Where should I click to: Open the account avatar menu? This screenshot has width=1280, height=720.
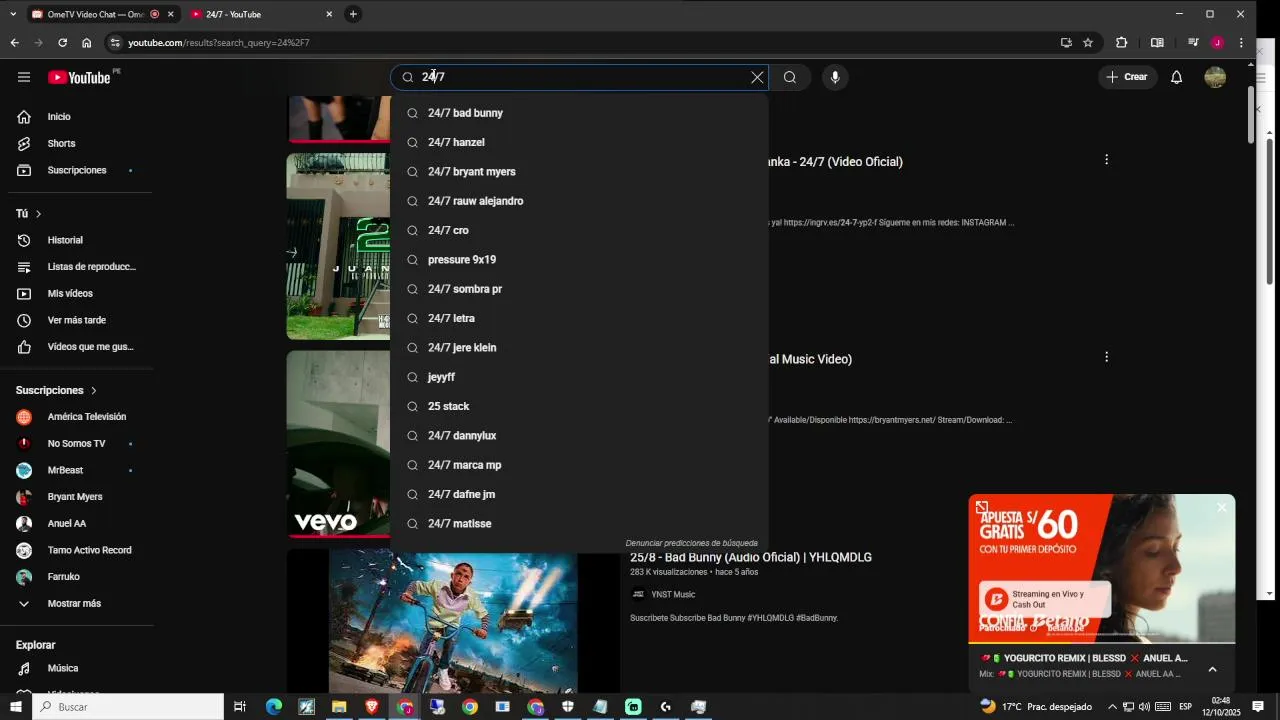coord(1215,77)
